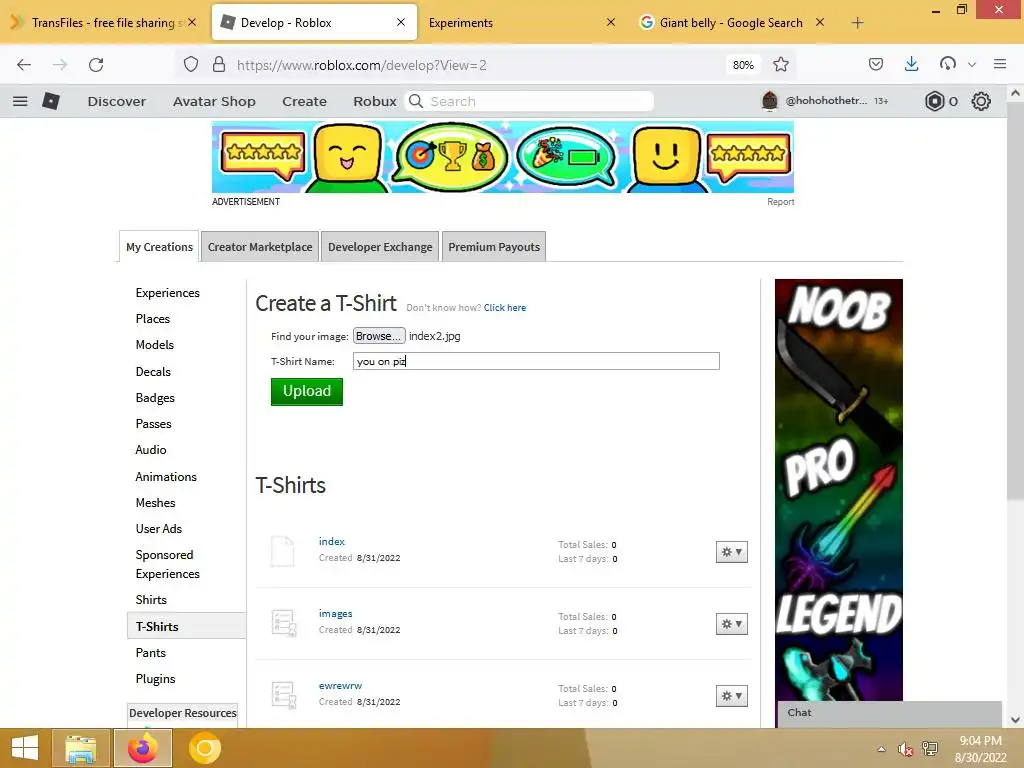
Task: Open Windows Start menu
Action: [25, 748]
